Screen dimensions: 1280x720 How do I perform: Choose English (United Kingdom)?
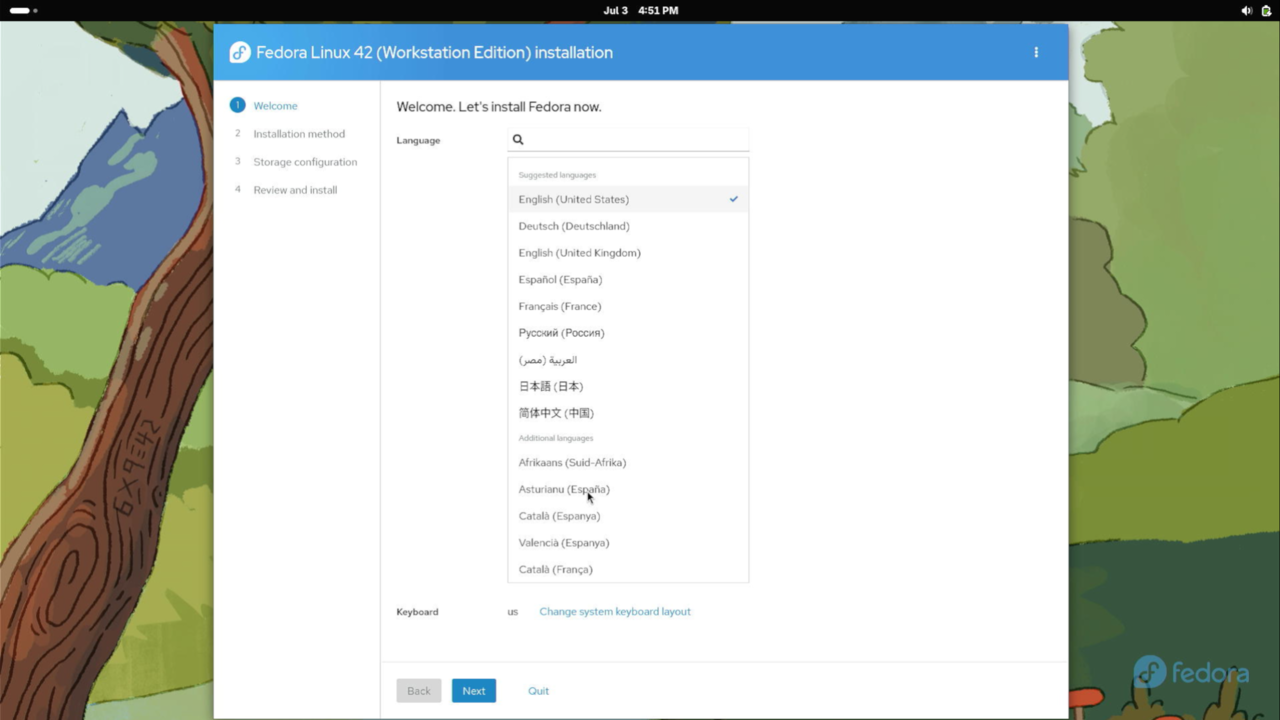pyautogui.click(x=628, y=253)
